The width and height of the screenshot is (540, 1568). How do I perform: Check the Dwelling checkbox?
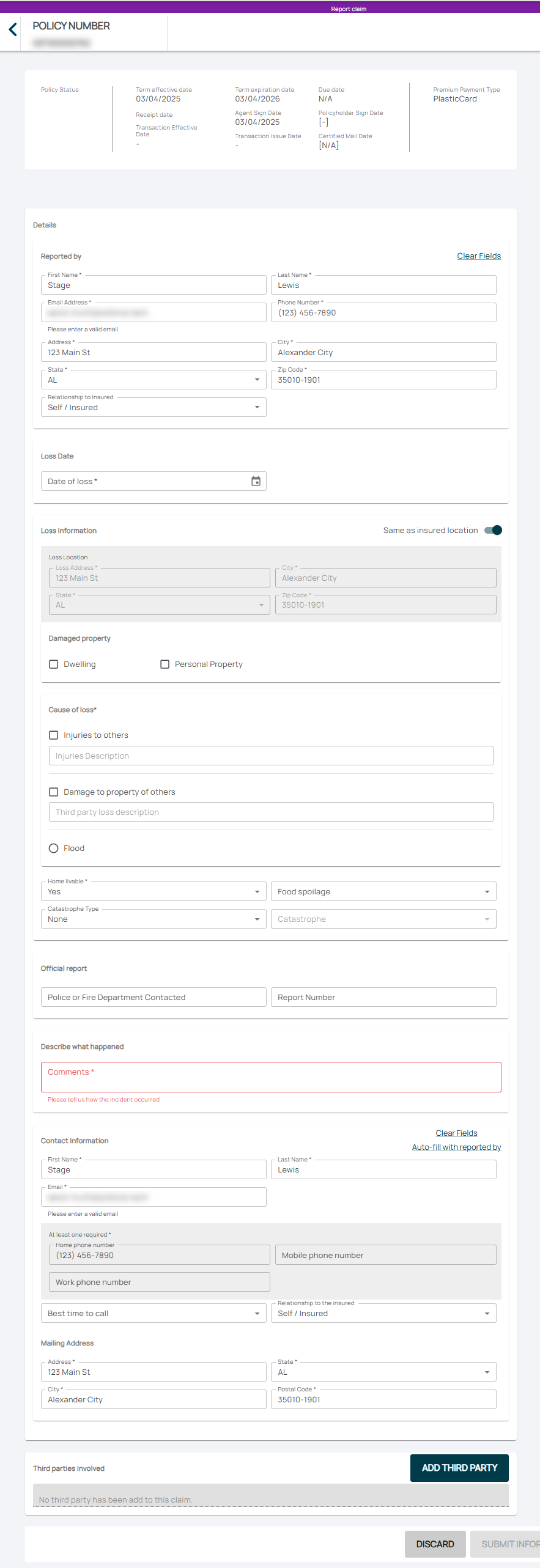[54, 664]
